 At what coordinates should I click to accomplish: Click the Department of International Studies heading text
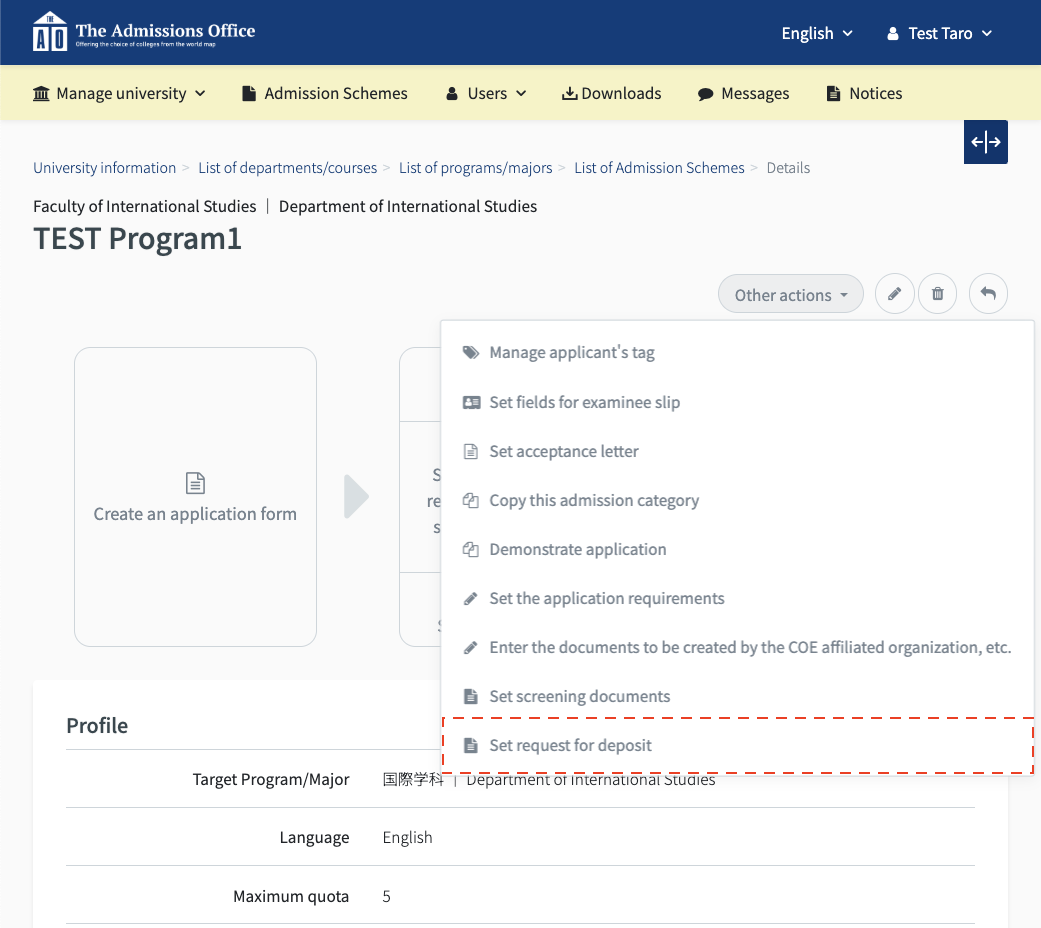408,206
